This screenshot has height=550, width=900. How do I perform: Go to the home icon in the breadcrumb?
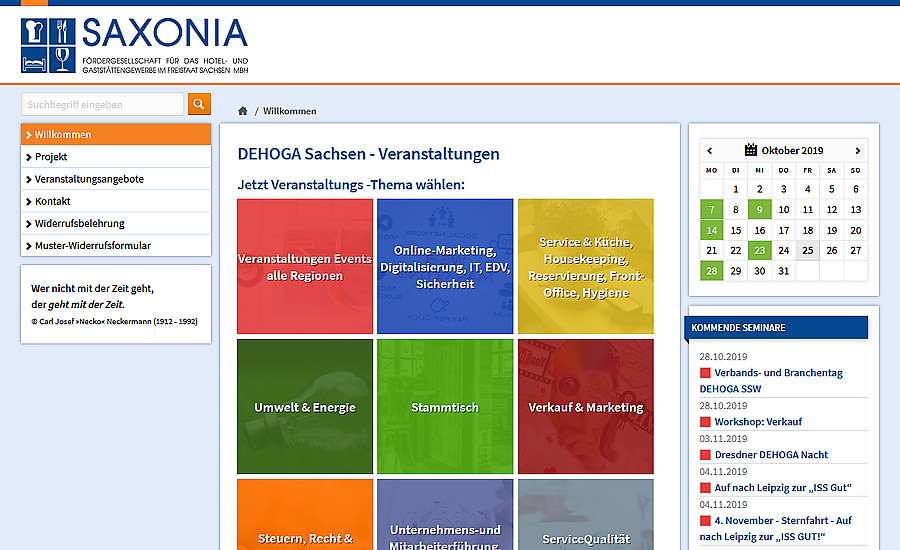coord(243,111)
